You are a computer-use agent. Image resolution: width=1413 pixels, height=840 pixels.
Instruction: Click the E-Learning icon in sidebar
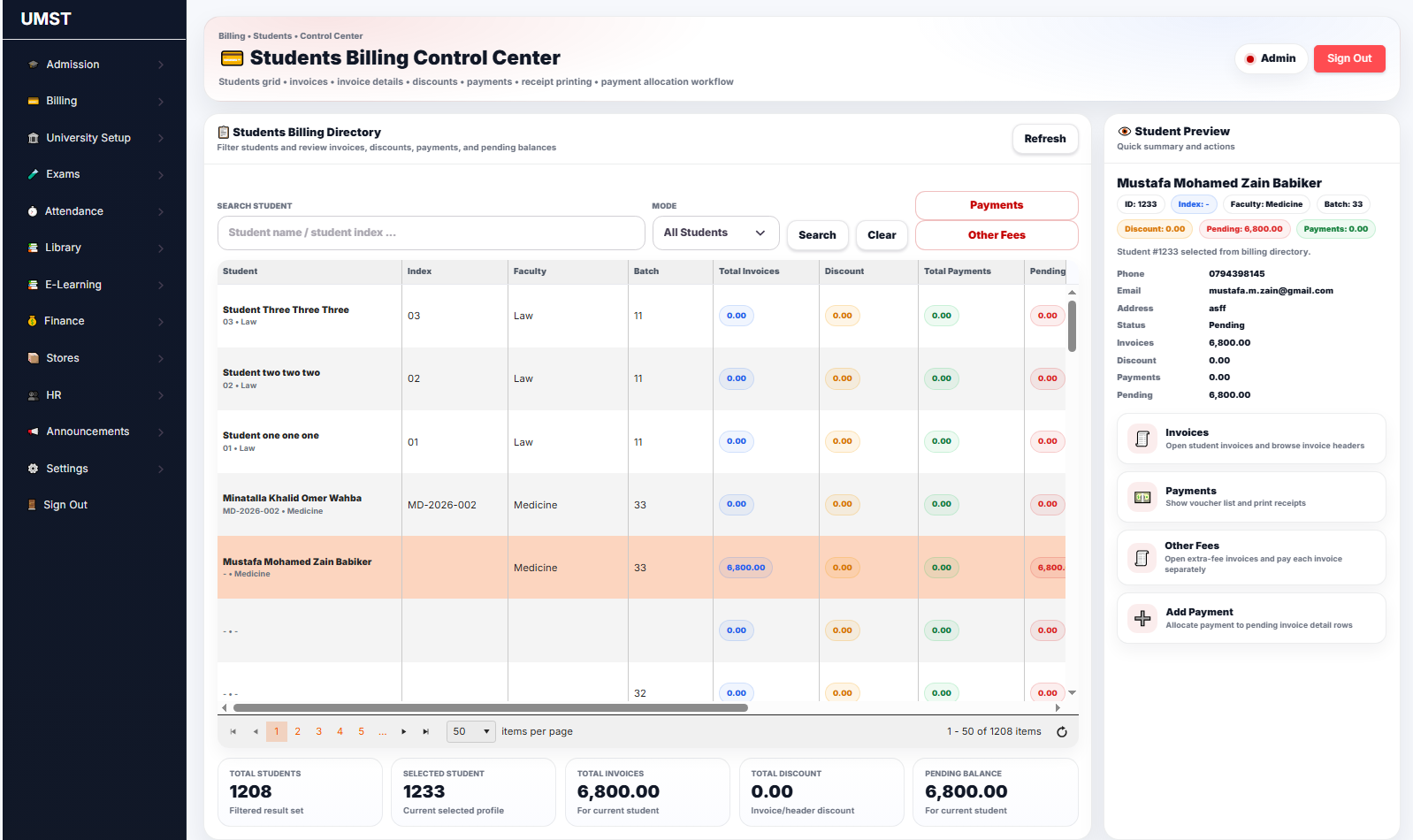coord(33,285)
